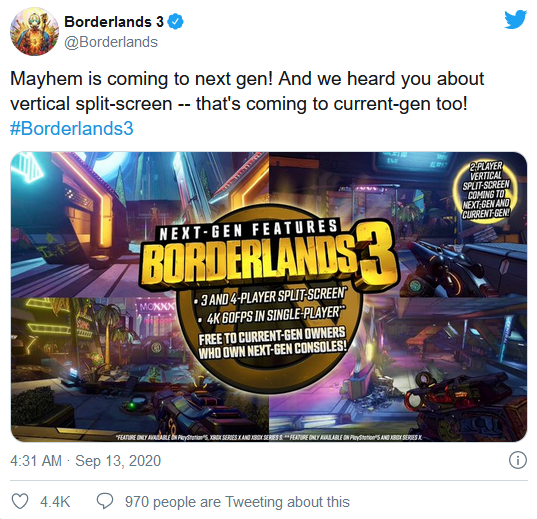Screen dimensions: 537x519
Task: Open the Borderlands 3 profile avatar
Action: pyautogui.click(x=34, y=31)
